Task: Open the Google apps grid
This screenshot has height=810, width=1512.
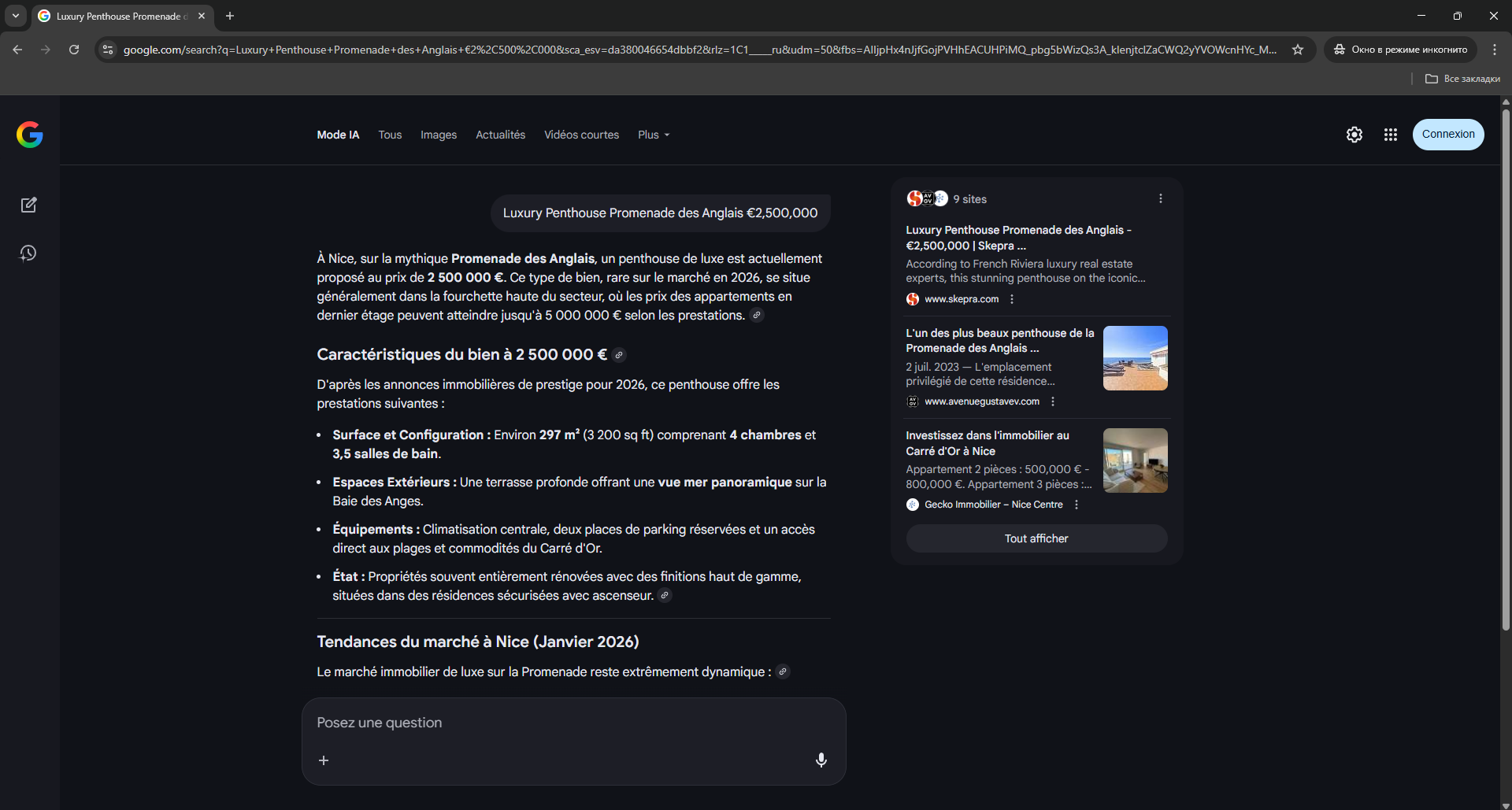Action: click(x=1390, y=135)
